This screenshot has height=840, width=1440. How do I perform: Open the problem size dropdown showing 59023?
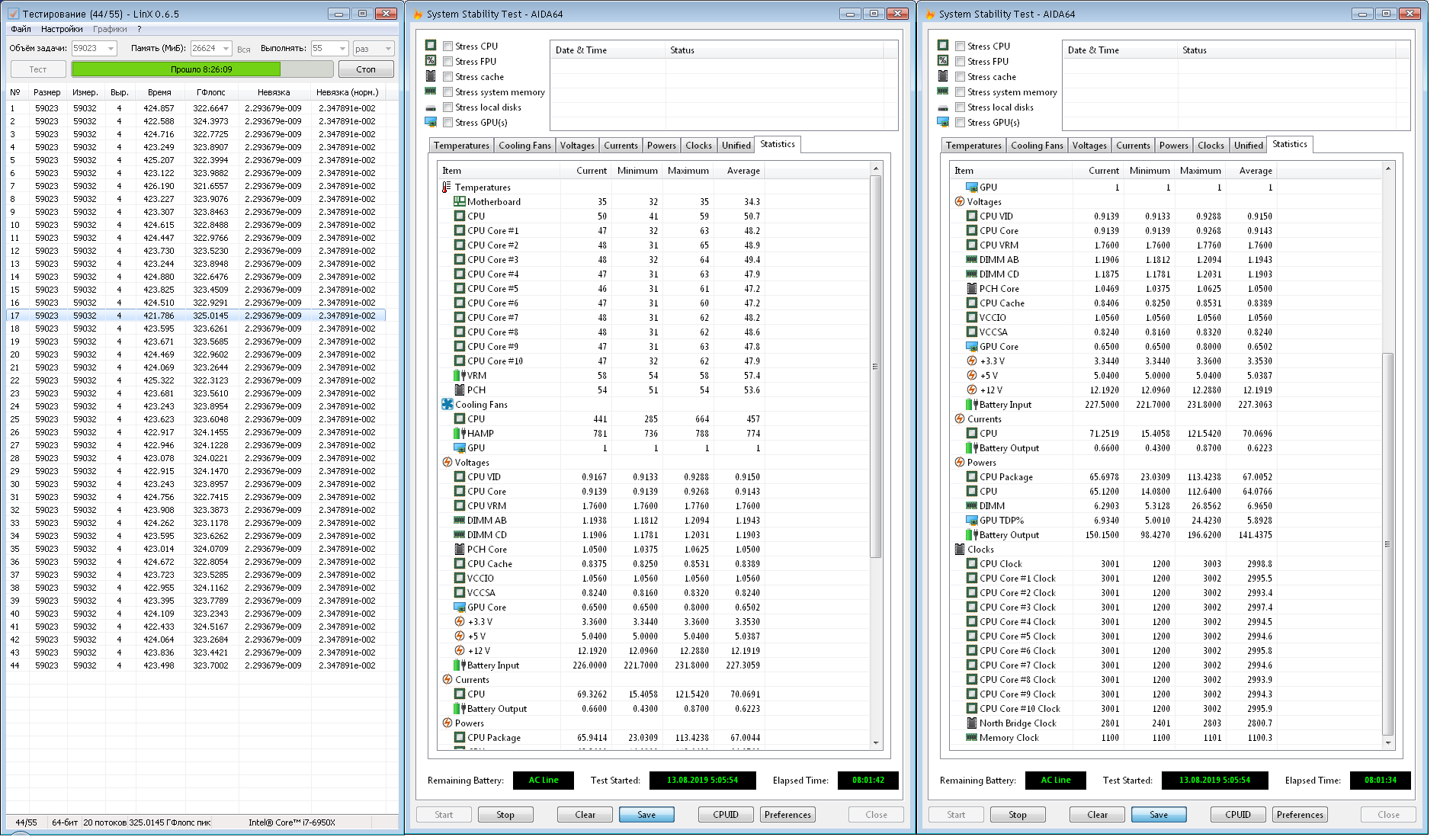(x=111, y=49)
